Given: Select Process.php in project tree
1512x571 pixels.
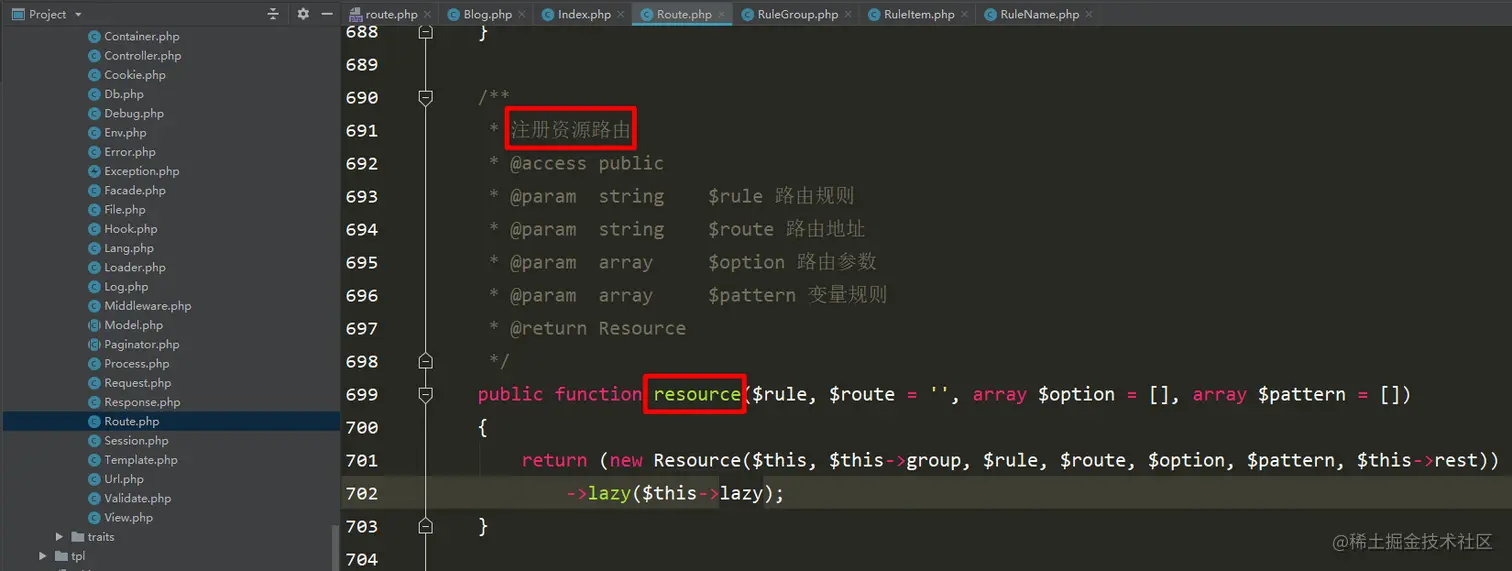Looking at the screenshot, I should tap(136, 364).
